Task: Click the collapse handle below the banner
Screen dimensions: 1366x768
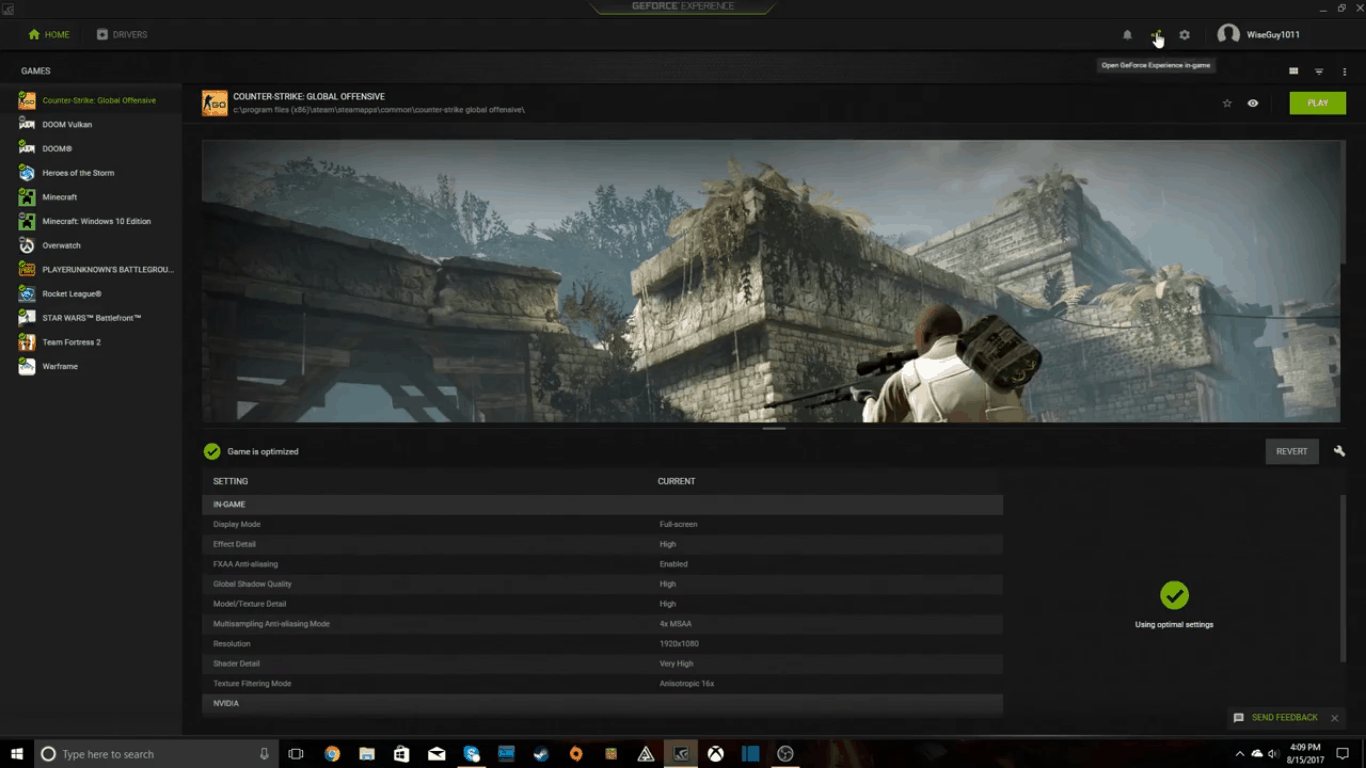Action: (774, 428)
